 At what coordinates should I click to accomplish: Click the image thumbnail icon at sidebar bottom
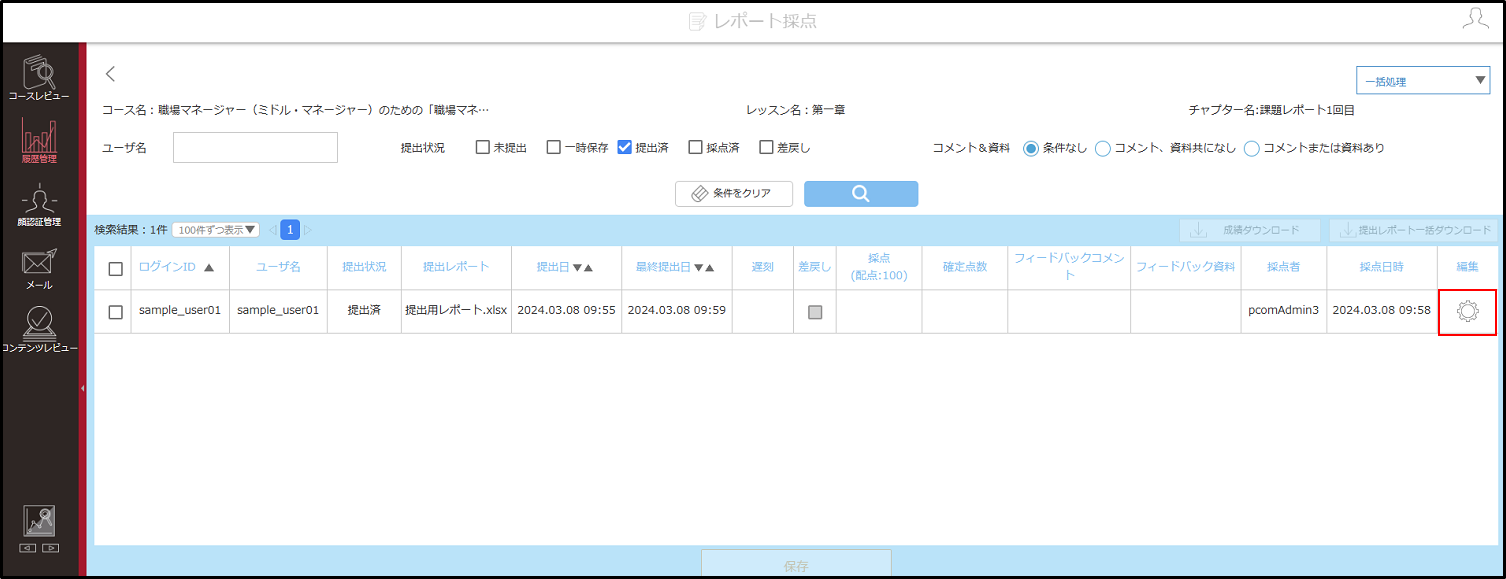(x=39, y=521)
